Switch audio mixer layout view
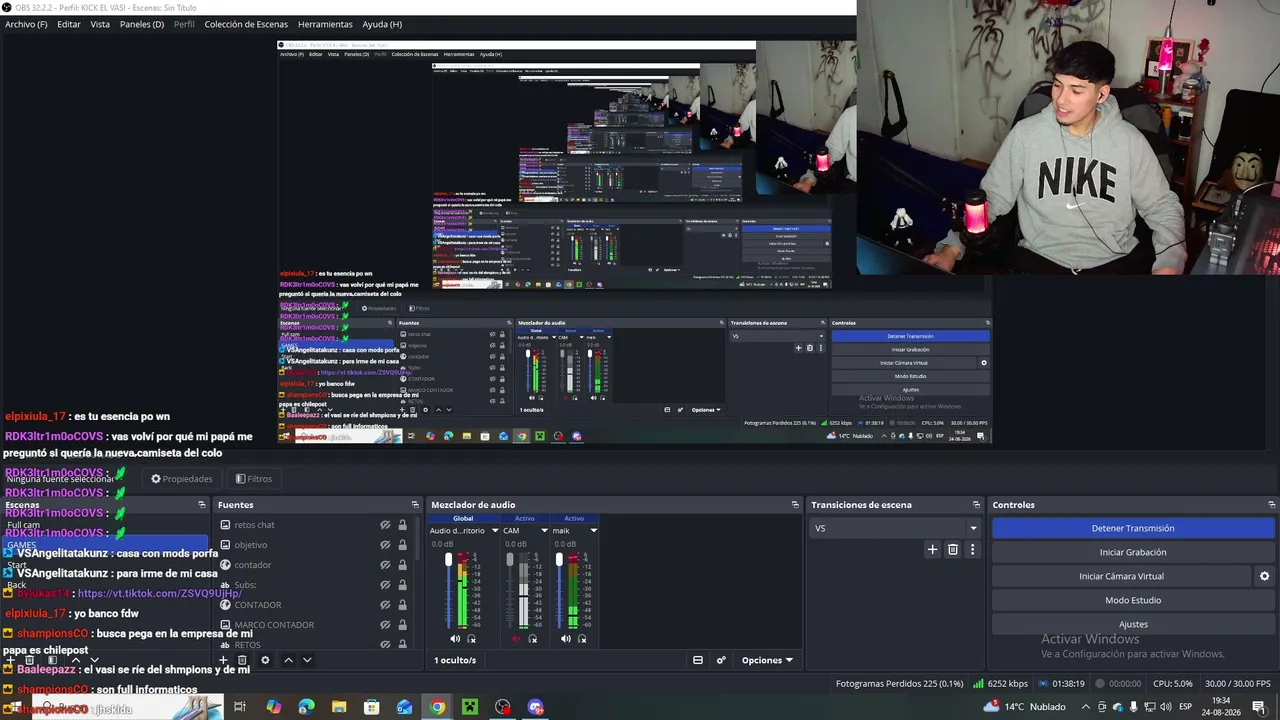The image size is (1280, 720). coord(698,660)
